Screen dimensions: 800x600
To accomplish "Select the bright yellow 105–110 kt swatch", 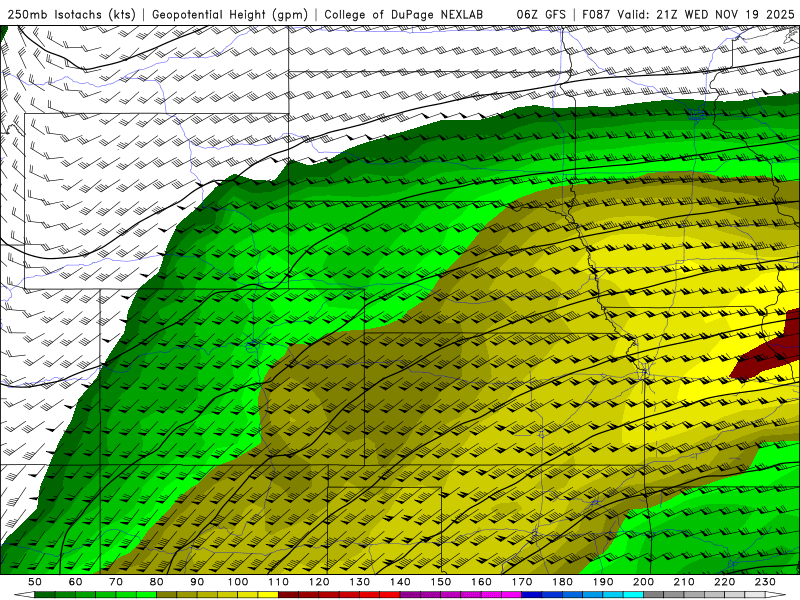I will click(268, 595).
